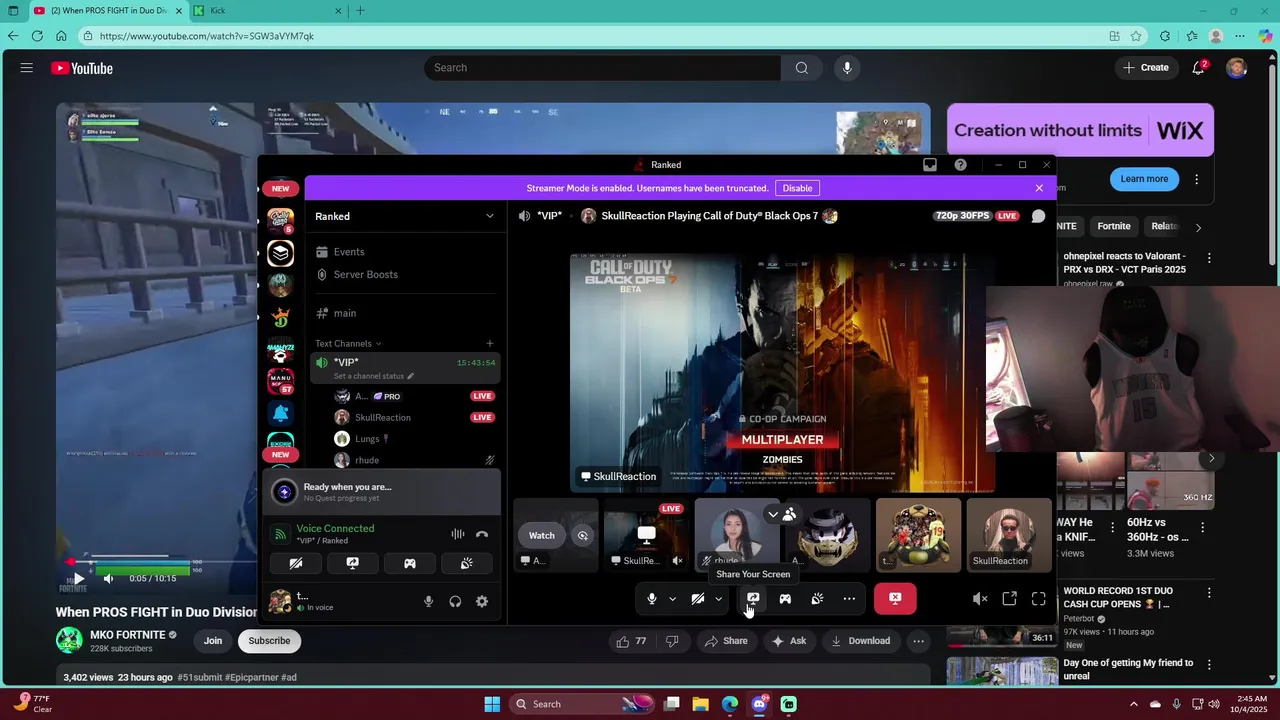
Task: Unmute the stream volume speaker icon
Action: [980, 599]
